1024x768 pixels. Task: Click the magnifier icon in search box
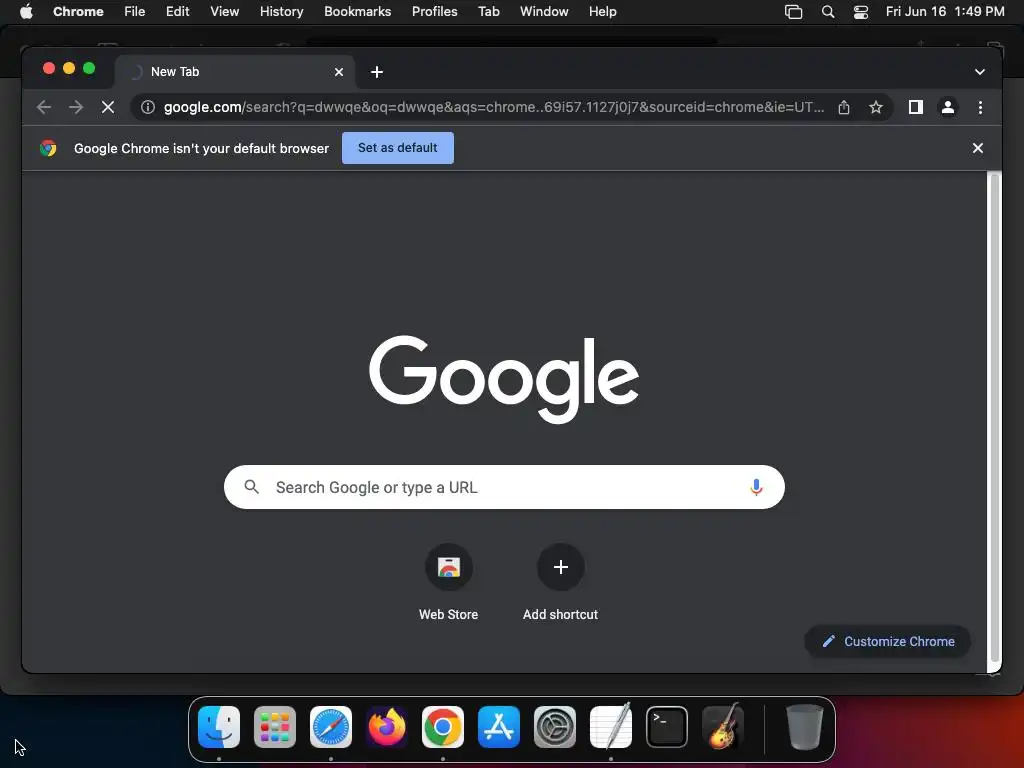(x=251, y=487)
